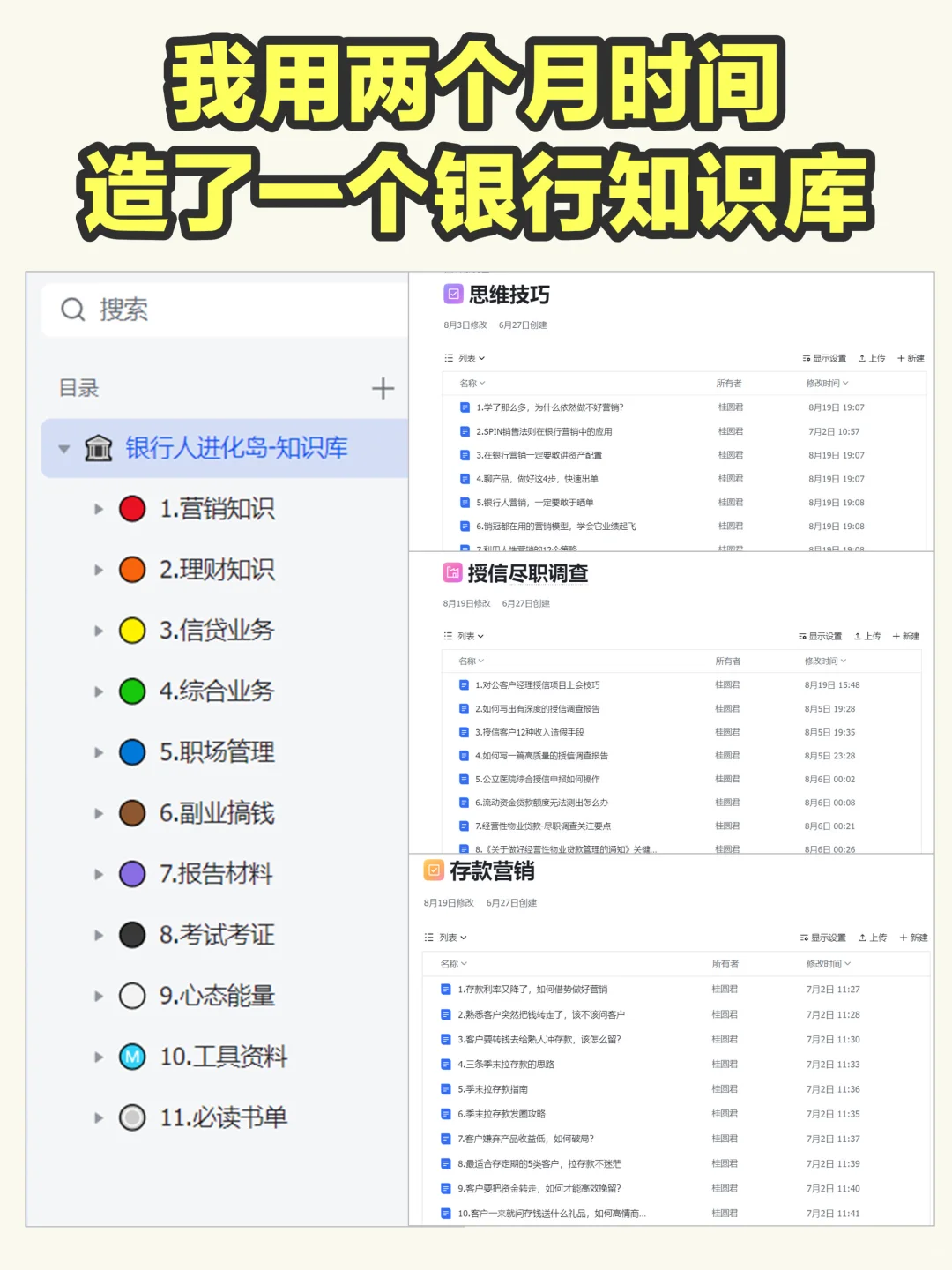This screenshot has width=952, height=1270.
Task: Click the document icon of 7.经营性物业贷款-尽职调查关注要点
Action: [x=464, y=825]
